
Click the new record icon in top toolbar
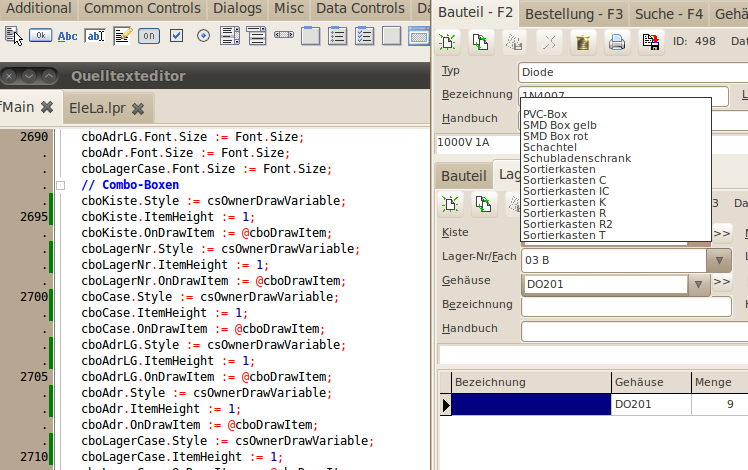tap(447, 42)
